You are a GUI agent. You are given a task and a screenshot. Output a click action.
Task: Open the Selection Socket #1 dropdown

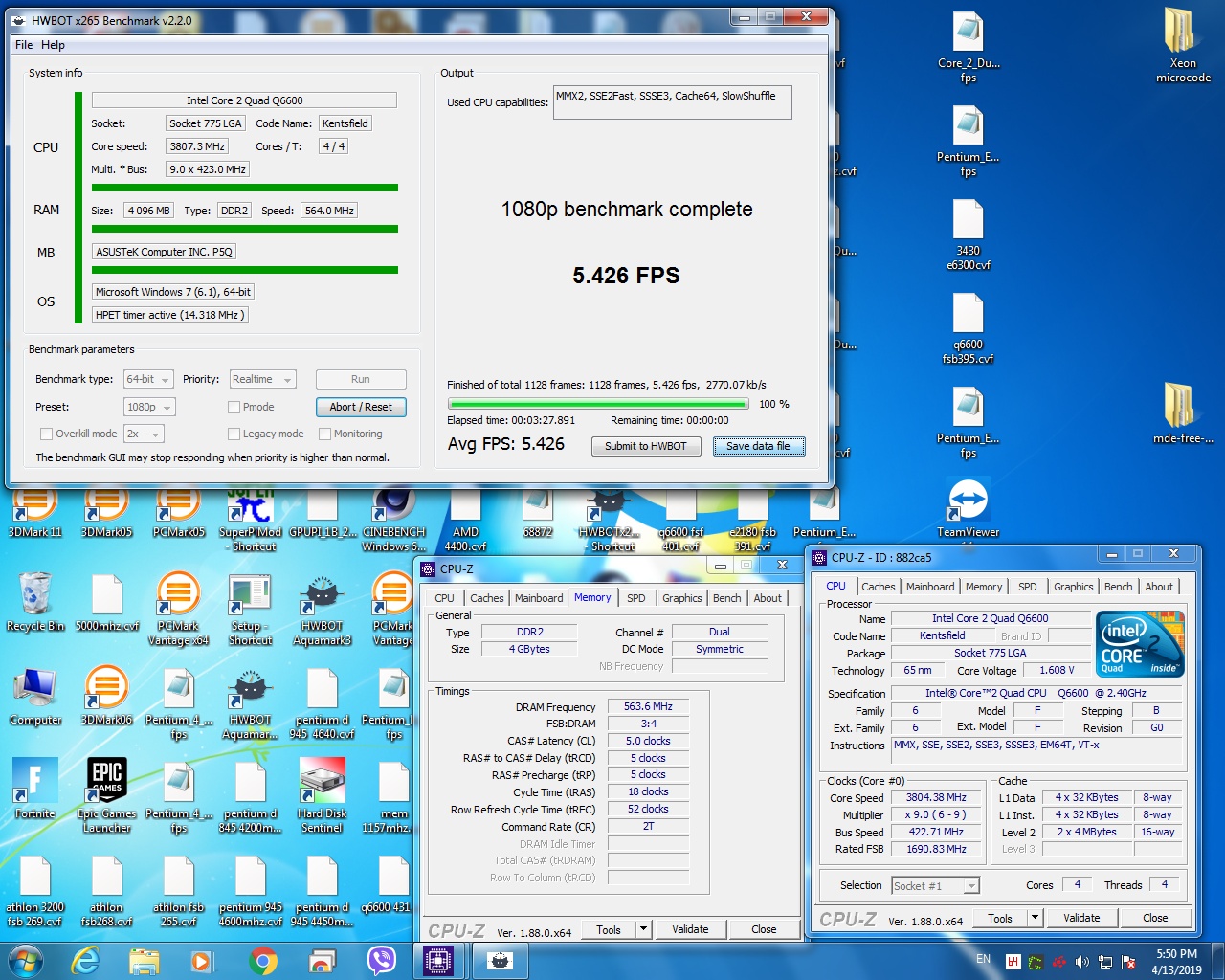935,886
